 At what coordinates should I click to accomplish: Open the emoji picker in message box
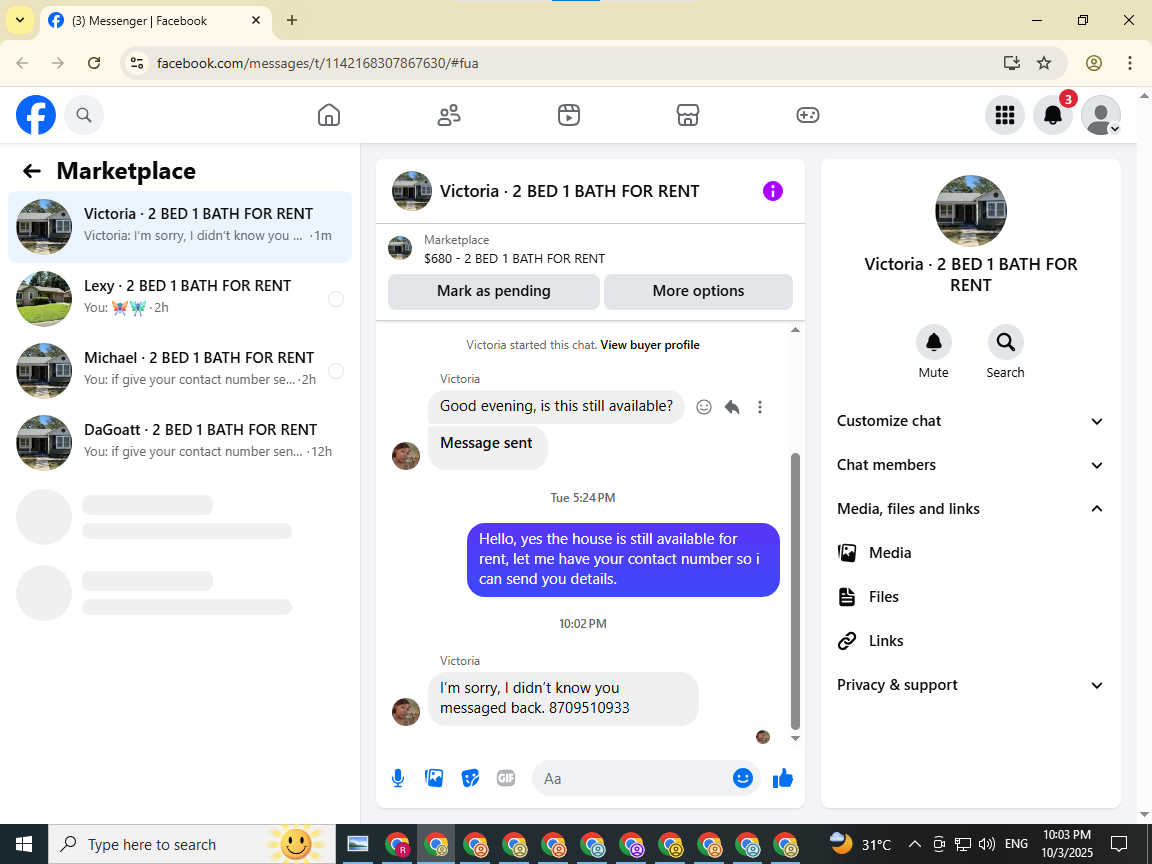pyautogui.click(x=743, y=778)
